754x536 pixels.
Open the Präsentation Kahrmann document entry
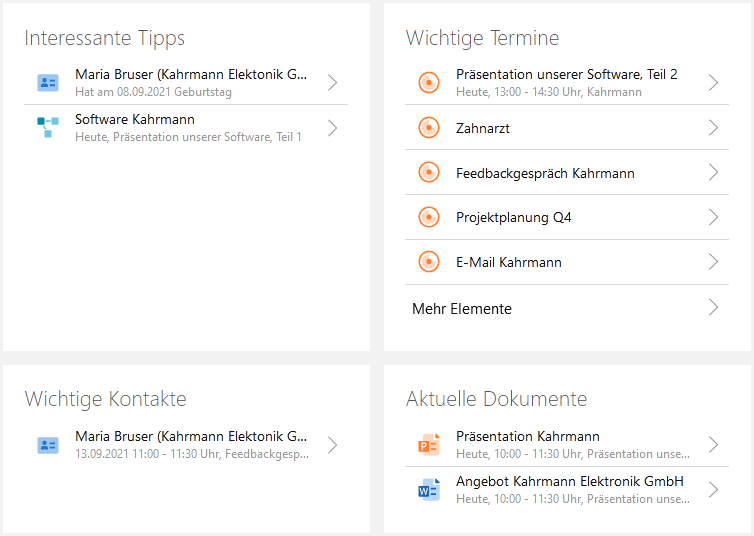pos(528,436)
